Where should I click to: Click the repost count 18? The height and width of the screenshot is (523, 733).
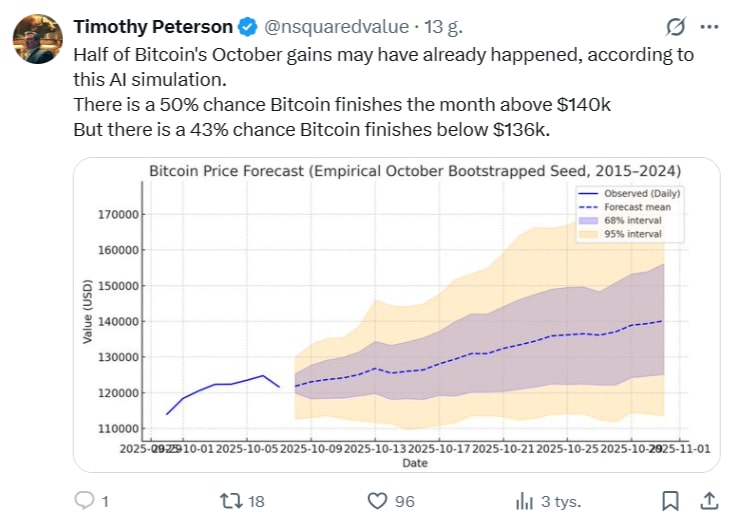(x=256, y=501)
